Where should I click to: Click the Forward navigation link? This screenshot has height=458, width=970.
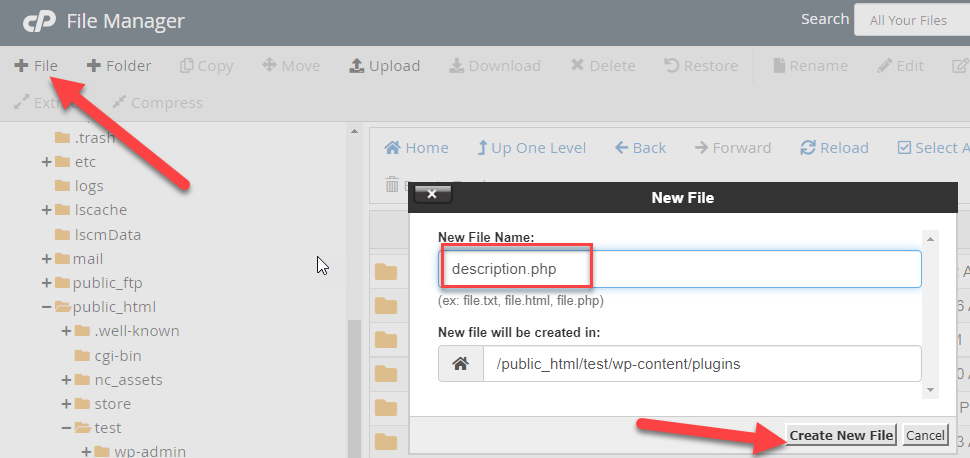732,148
